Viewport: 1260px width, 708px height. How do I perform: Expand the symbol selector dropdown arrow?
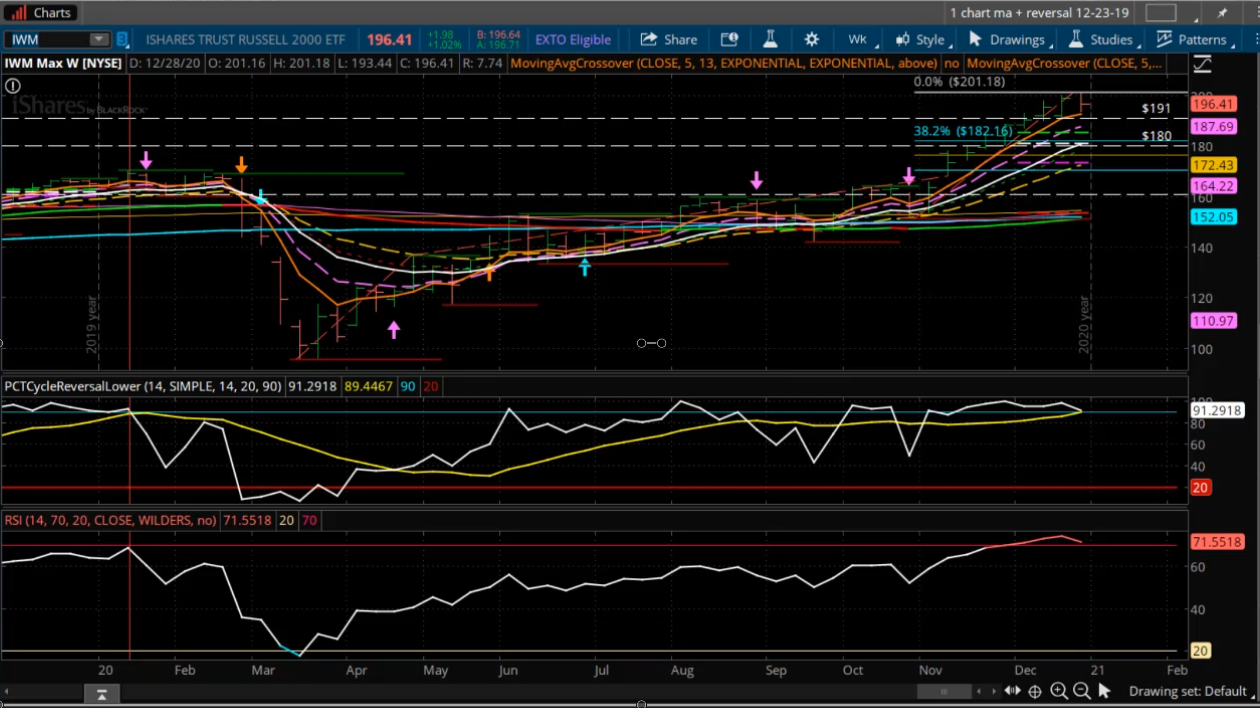[99, 39]
